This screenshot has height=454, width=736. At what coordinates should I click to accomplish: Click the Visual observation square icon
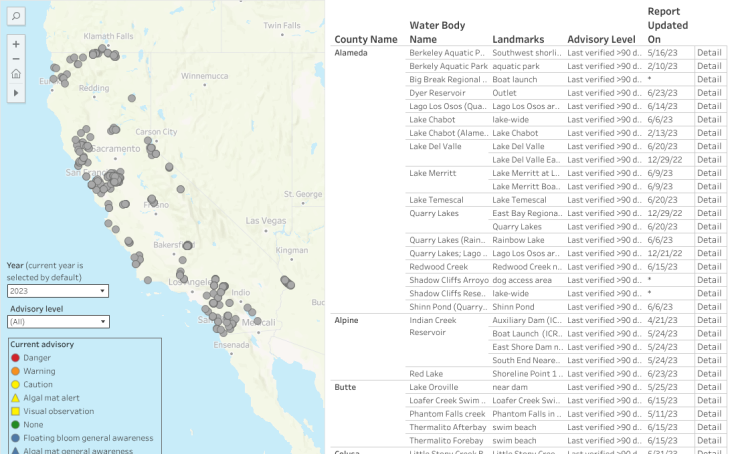[x=15, y=411]
